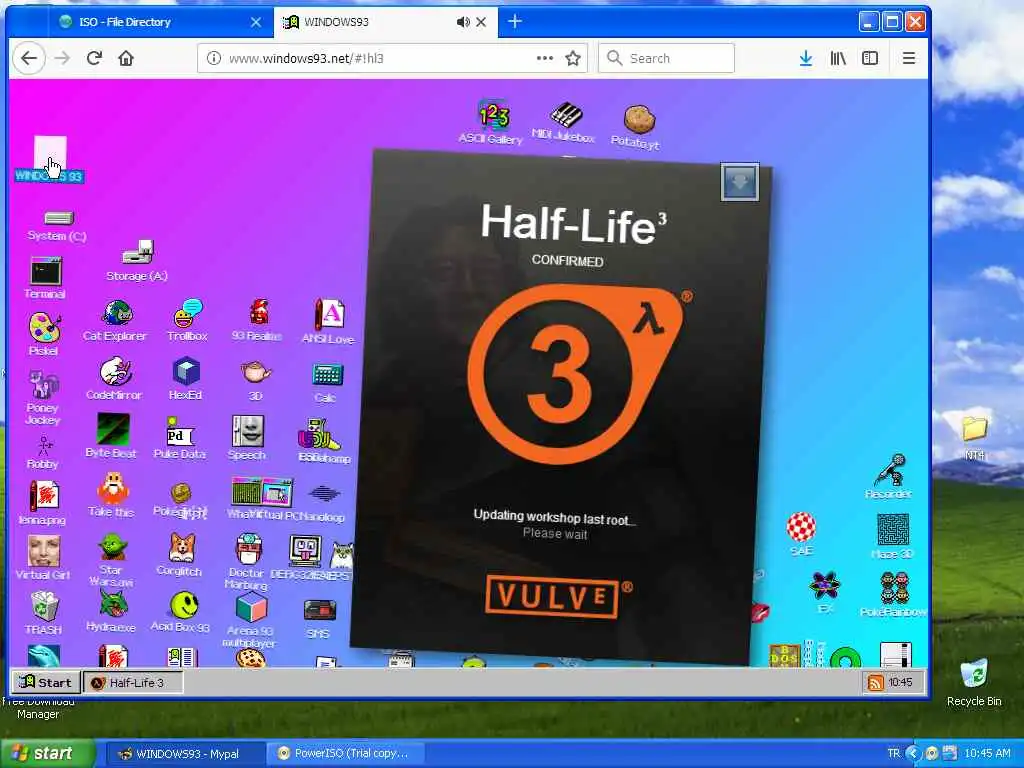Image resolution: width=1024 pixels, height=768 pixels.
Task: Open the ASCII Gallery desktop icon
Action: click(492, 122)
